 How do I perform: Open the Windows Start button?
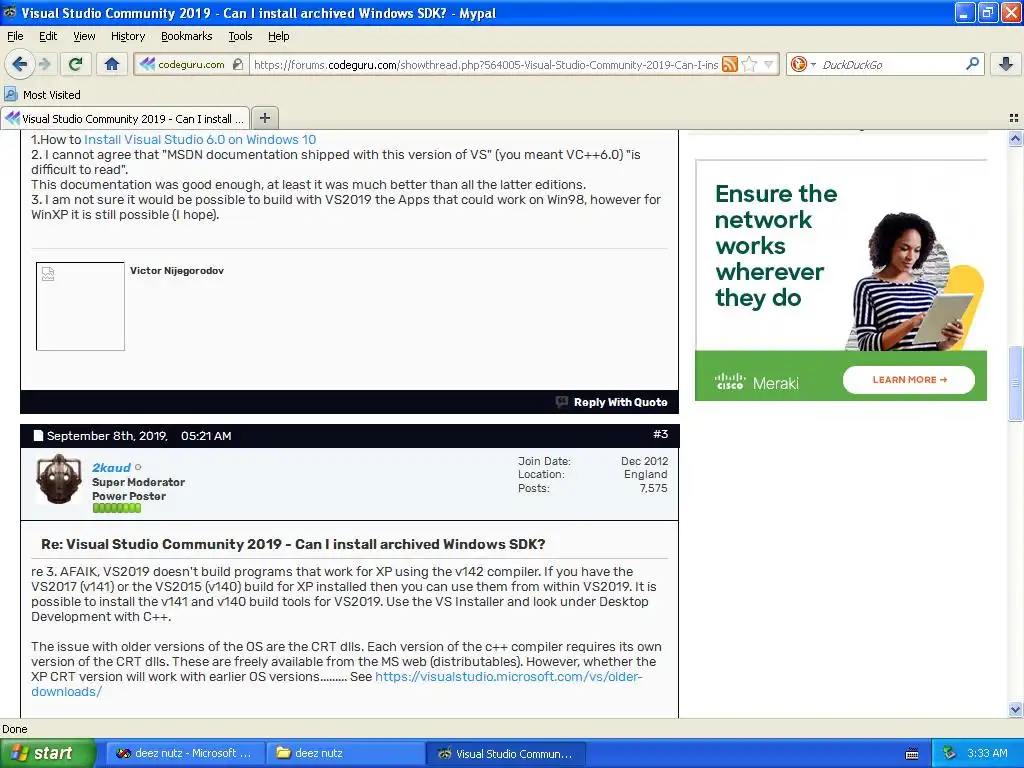(x=46, y=753)
